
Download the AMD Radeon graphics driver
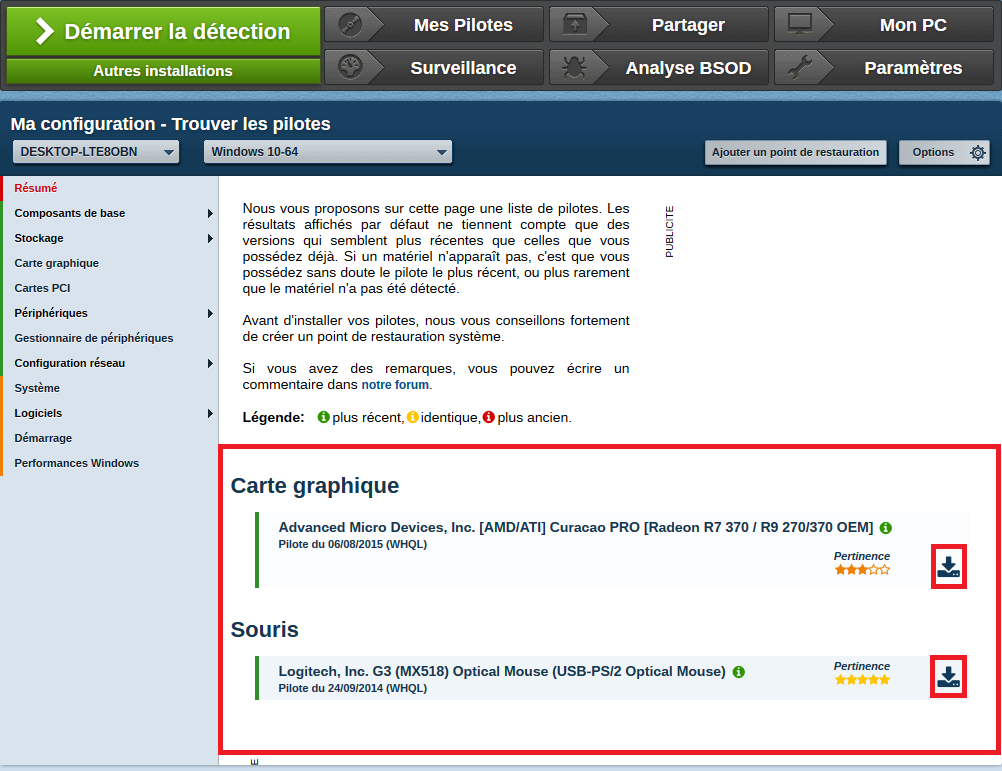click(x=948, y=567)
